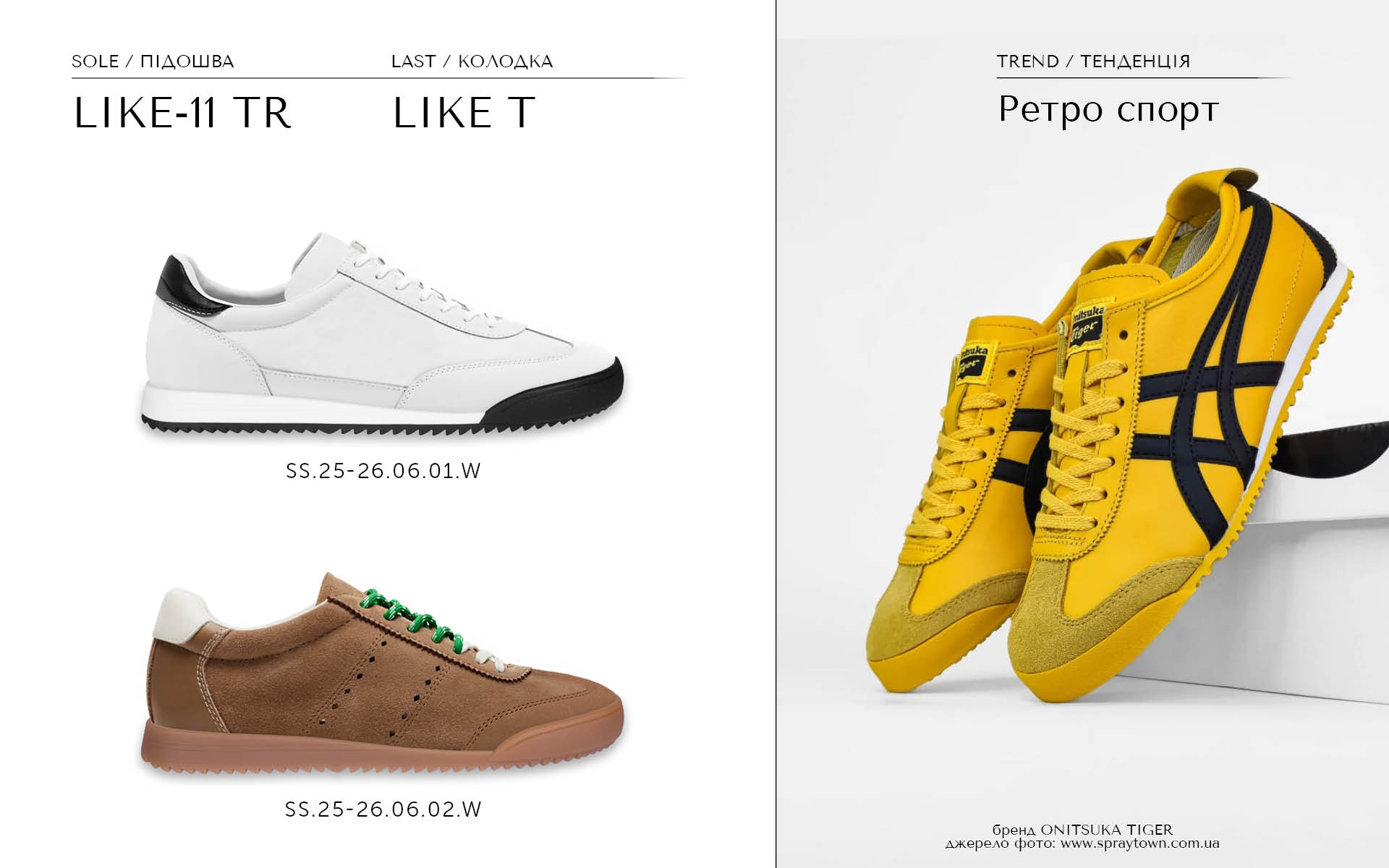This screenshot has height=868, width=1389.
Task: Select the LIKE-11 TR sole heading
Action: pyautogui.click(x=182, y=114)
